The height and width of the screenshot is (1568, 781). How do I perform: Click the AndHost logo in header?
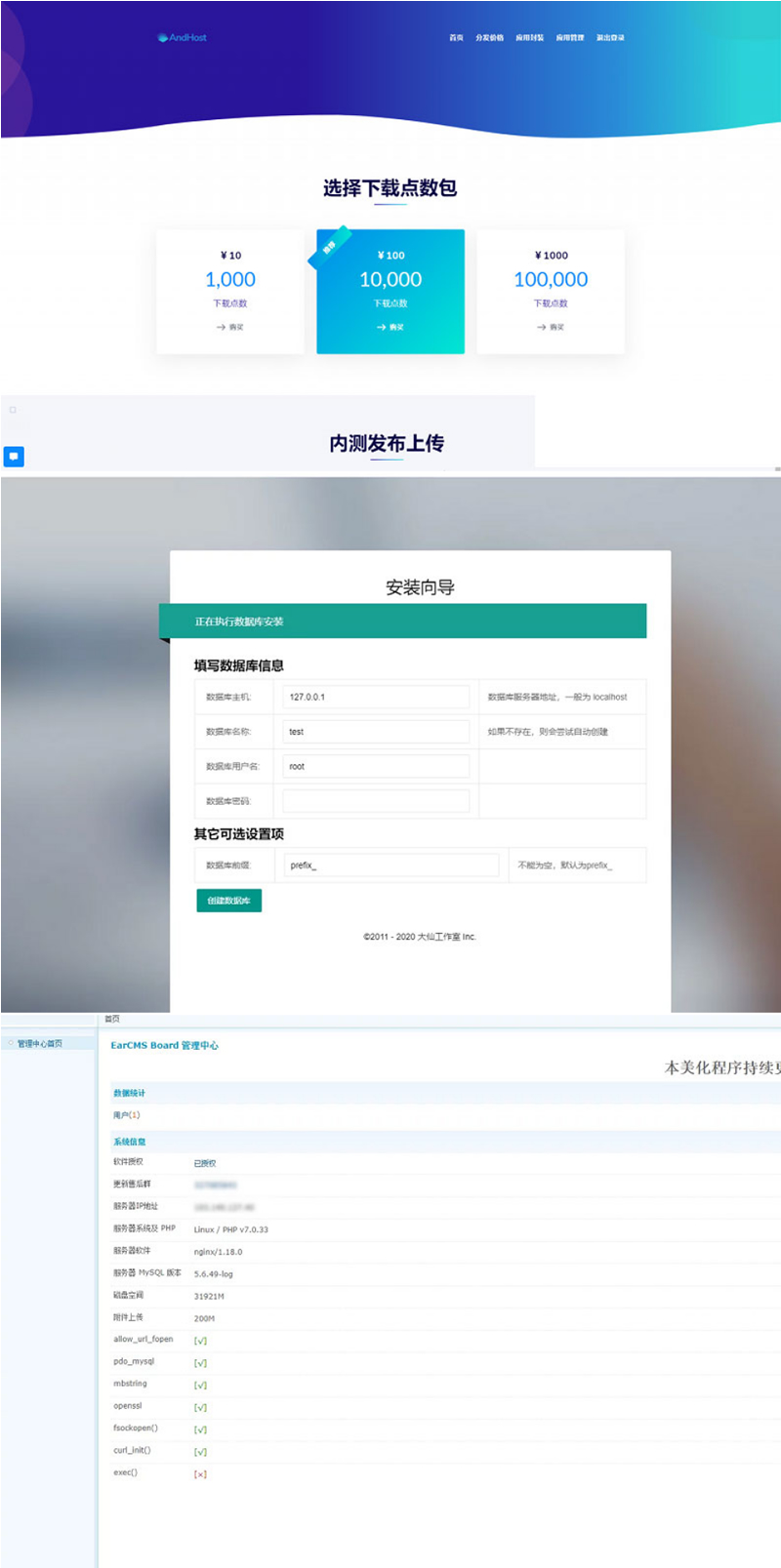183,38
